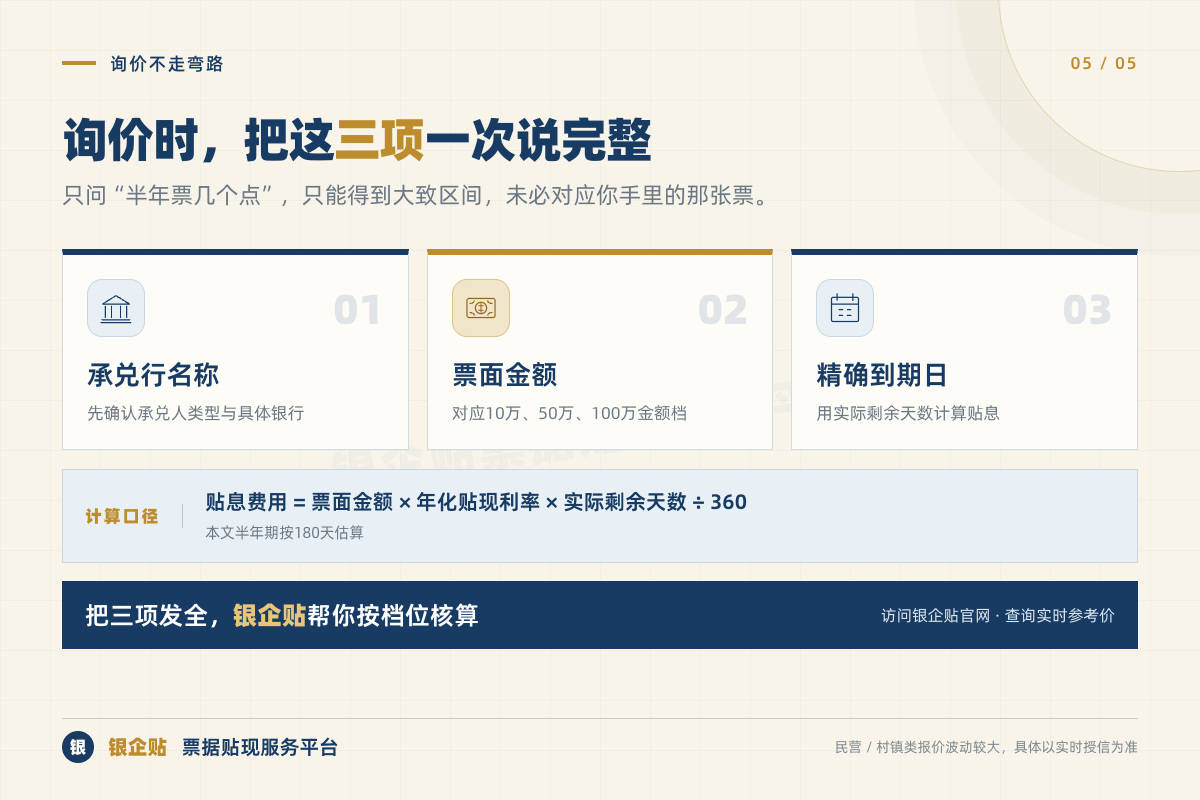Click the footer text 票据贴现服务平台
The height and width of the screenshot is (800, 1200).
click(260, 747)
